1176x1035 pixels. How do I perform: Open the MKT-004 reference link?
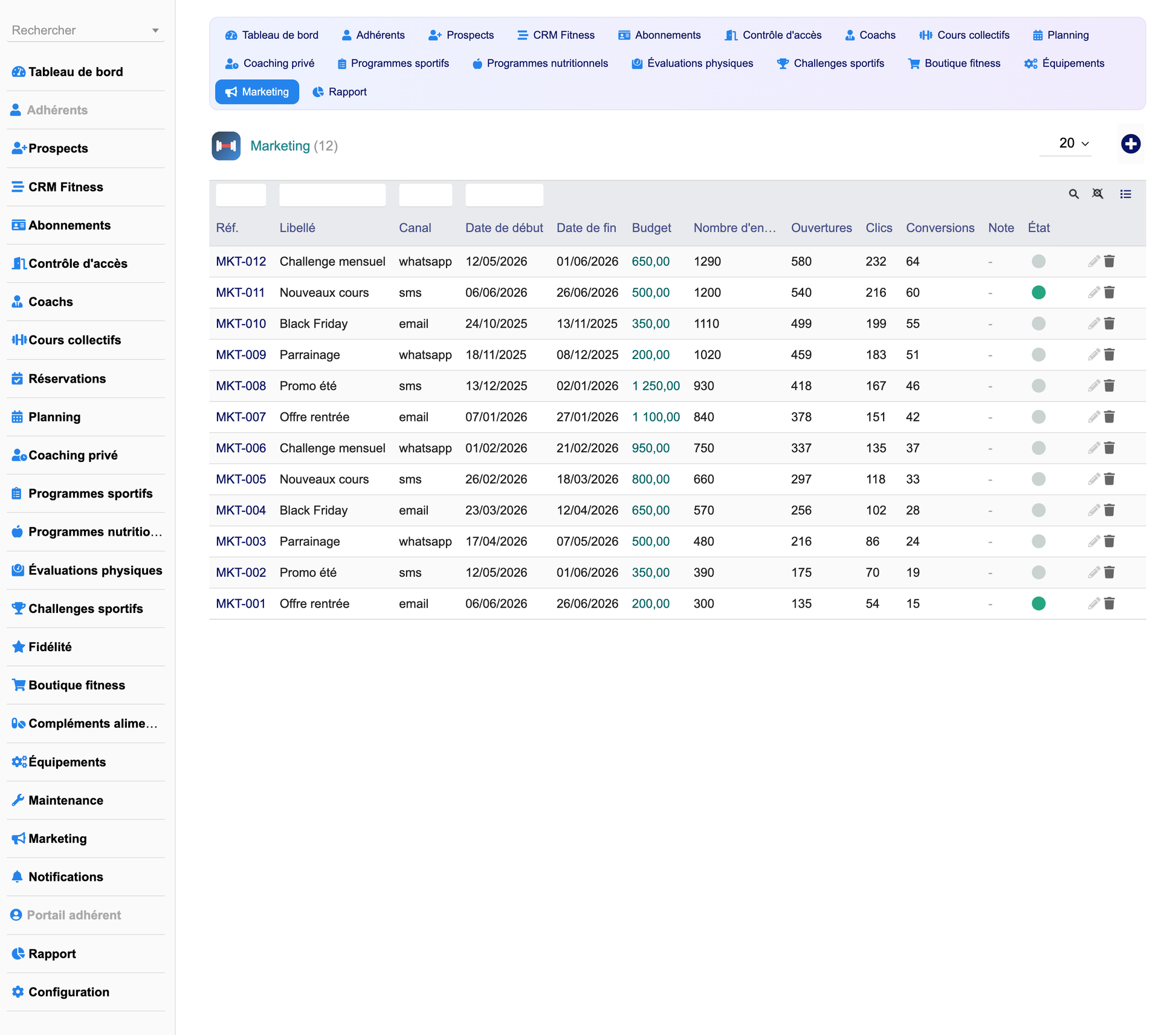tap(241, 510)
